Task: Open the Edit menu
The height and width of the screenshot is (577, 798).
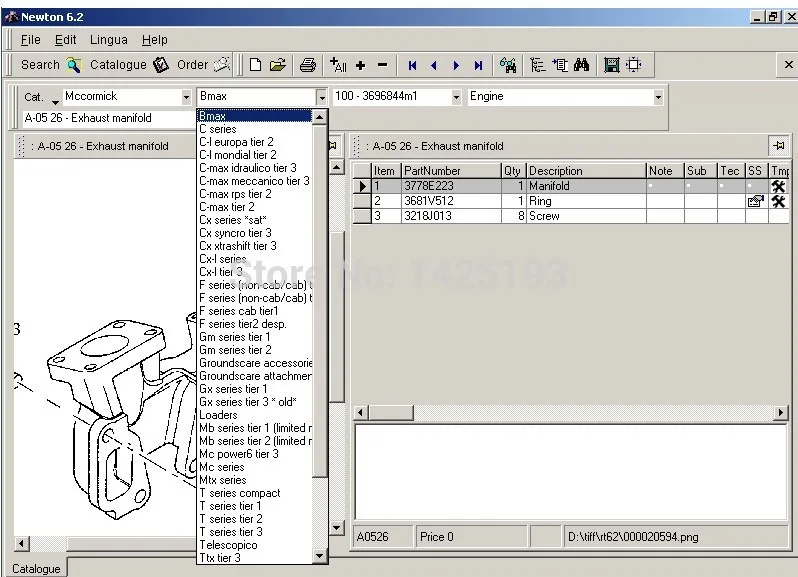Action: pyautogui.click(x=65, y=40)
